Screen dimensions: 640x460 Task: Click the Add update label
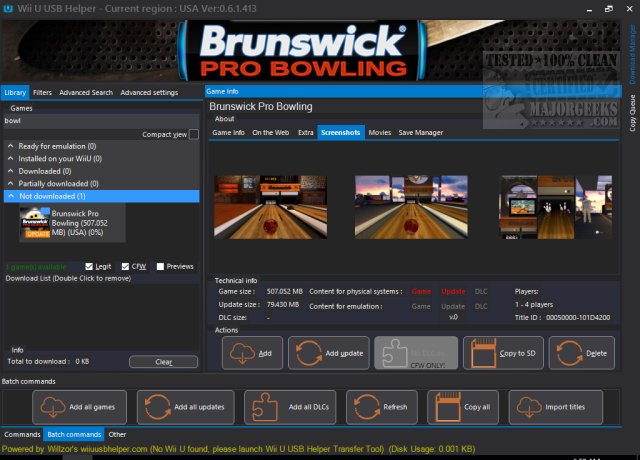344,353
